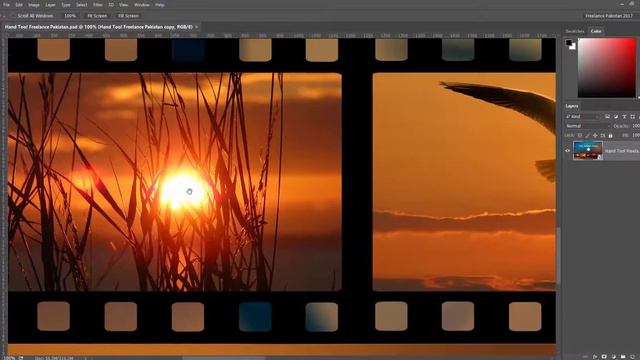Open the Select menu
The image size is (640, 360).
81,5
